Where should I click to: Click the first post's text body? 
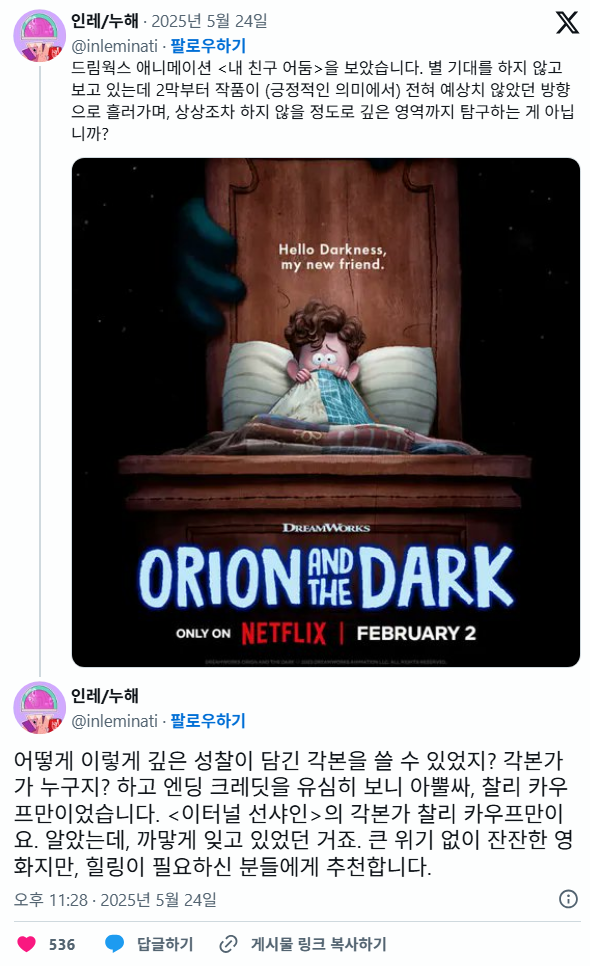coord(323,100)
